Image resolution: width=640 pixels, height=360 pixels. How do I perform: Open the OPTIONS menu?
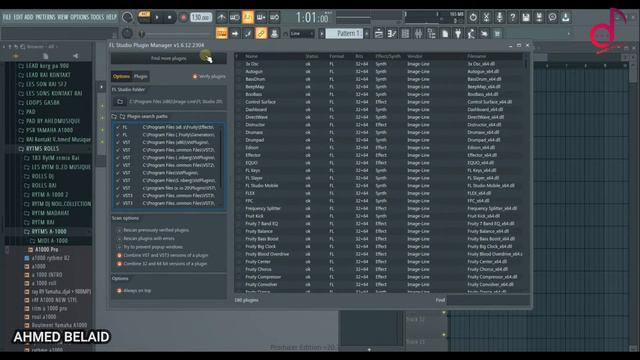point(79,17)
